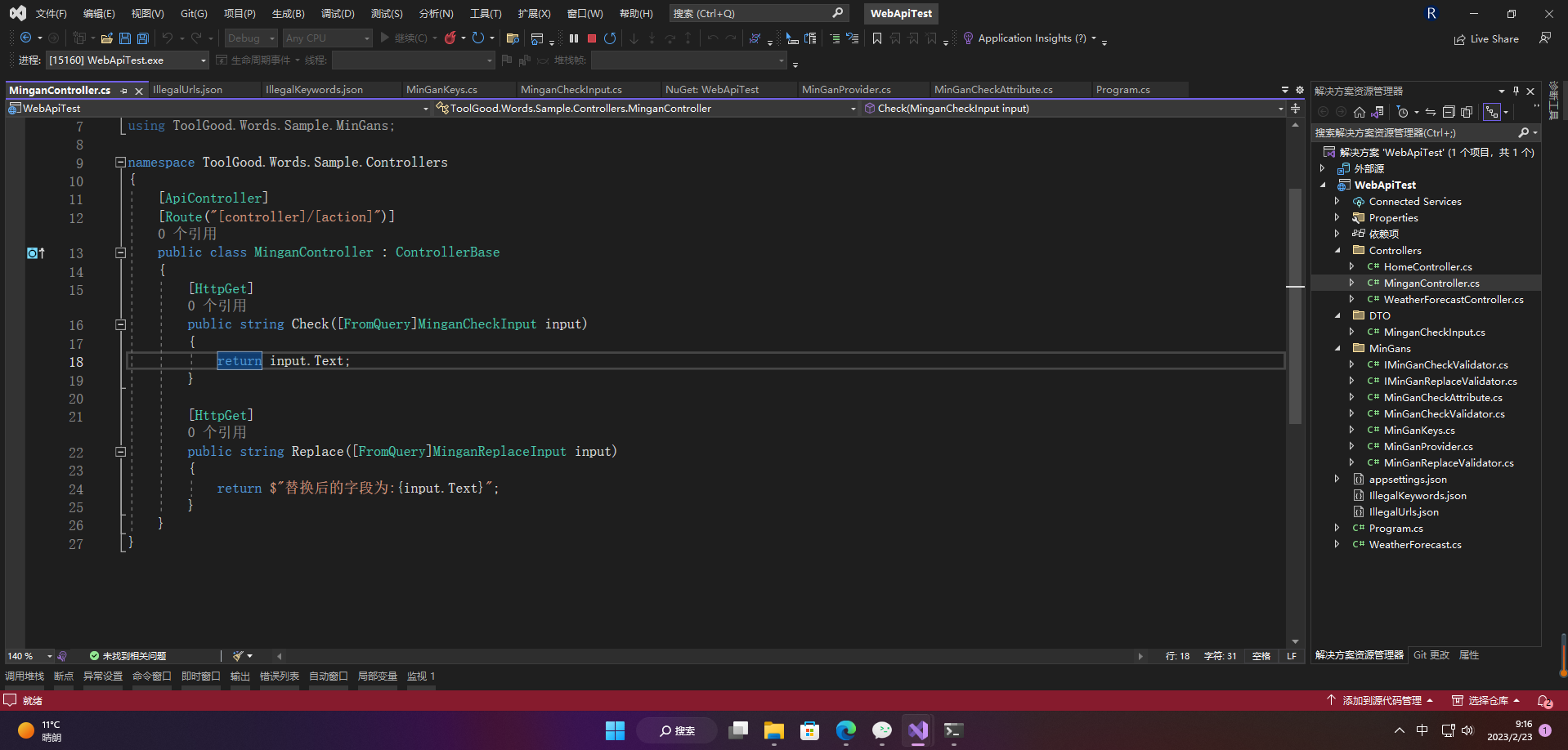Toggle a bookmark on the current line
Screen dimensions: 1568x750
coord(876,38)
